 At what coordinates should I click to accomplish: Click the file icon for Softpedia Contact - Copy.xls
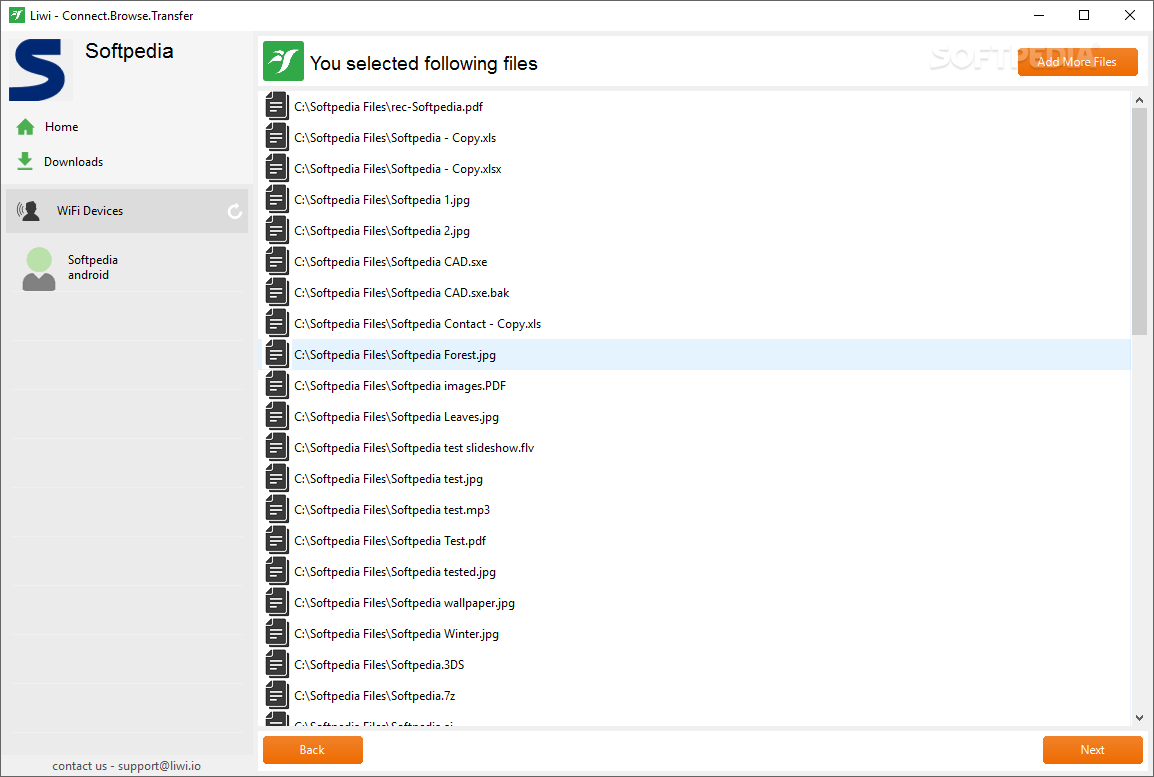(x=277, y=322)
